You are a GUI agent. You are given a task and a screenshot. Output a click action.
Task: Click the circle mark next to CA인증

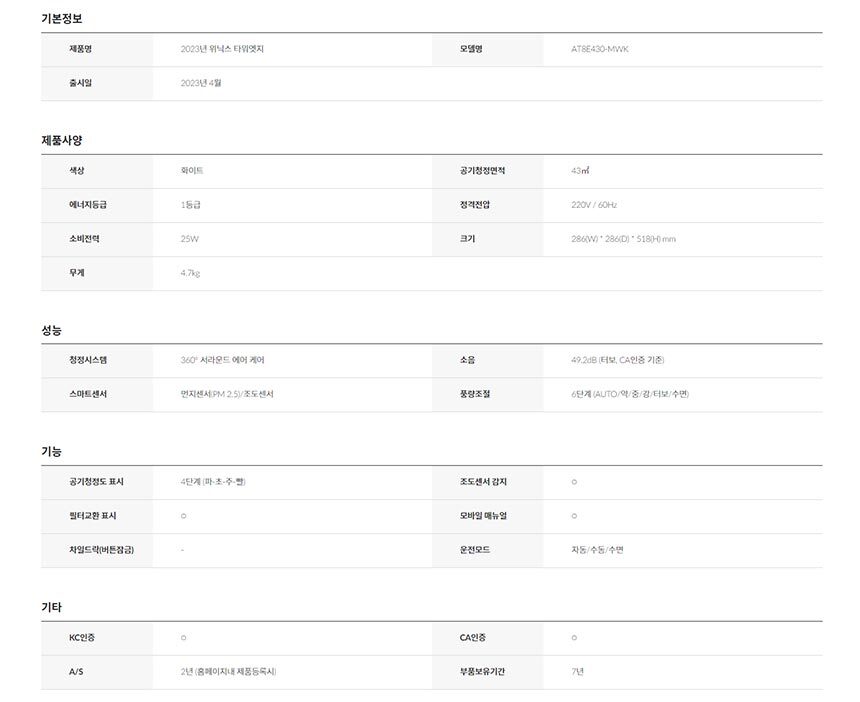pos(574,637)
